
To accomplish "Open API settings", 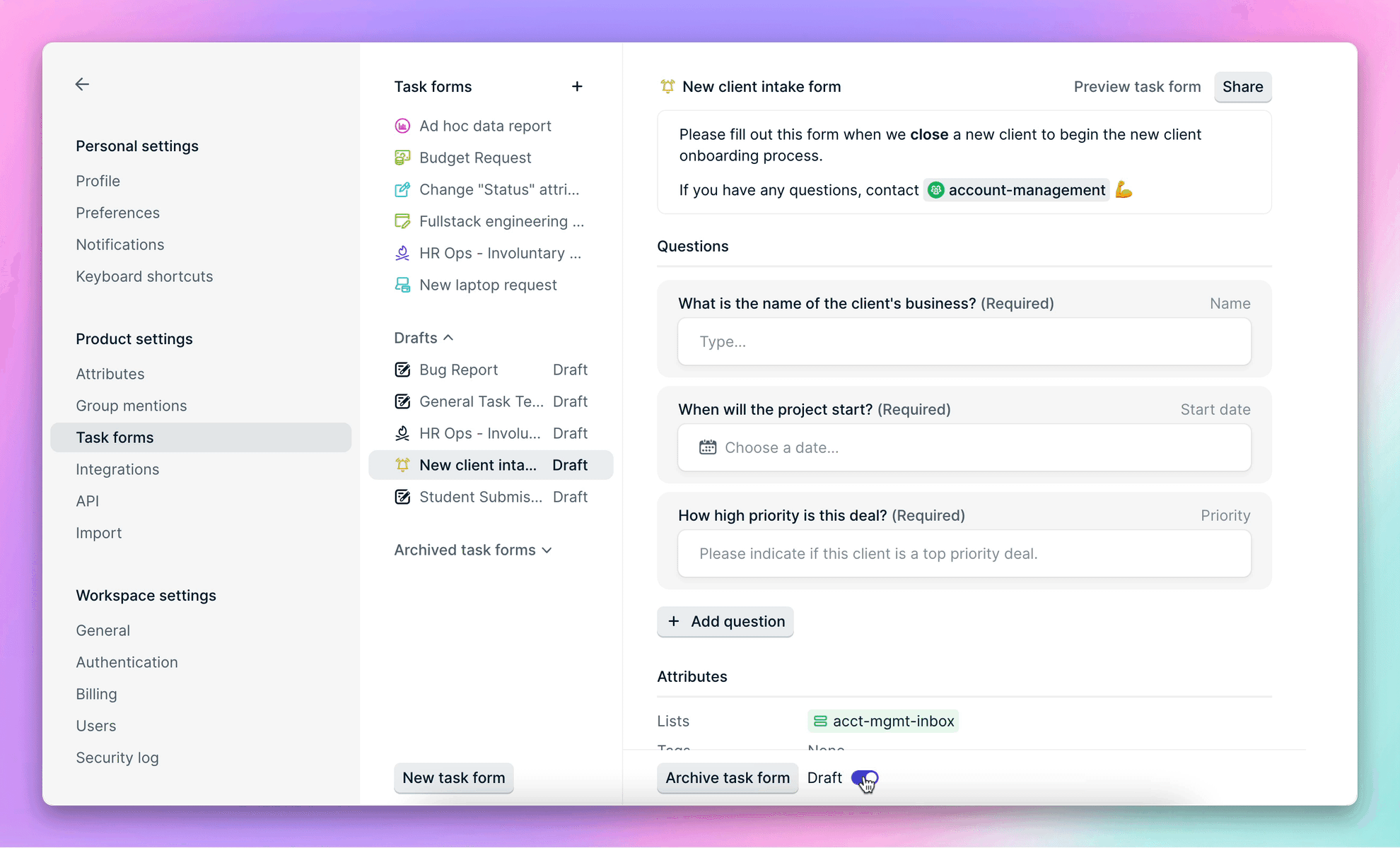I will [x=87, y=501].
